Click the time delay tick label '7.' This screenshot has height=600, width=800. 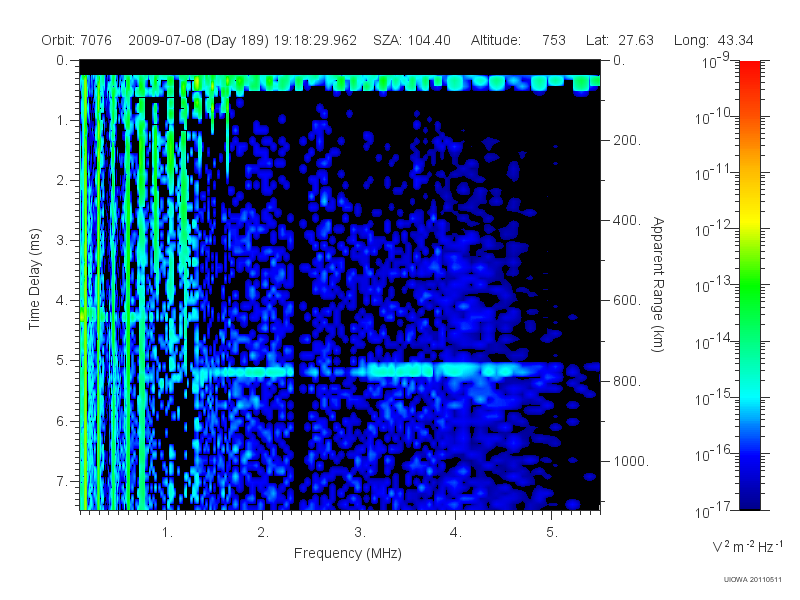pyautogui.click(x=62, y=481)
